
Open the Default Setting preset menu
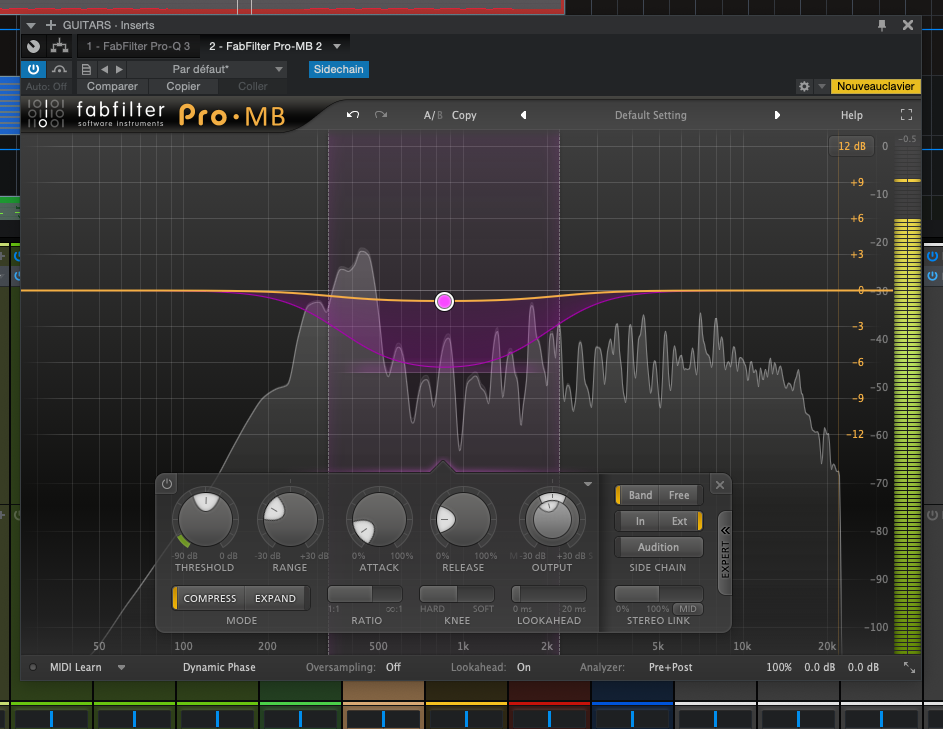tap(650, 115)
